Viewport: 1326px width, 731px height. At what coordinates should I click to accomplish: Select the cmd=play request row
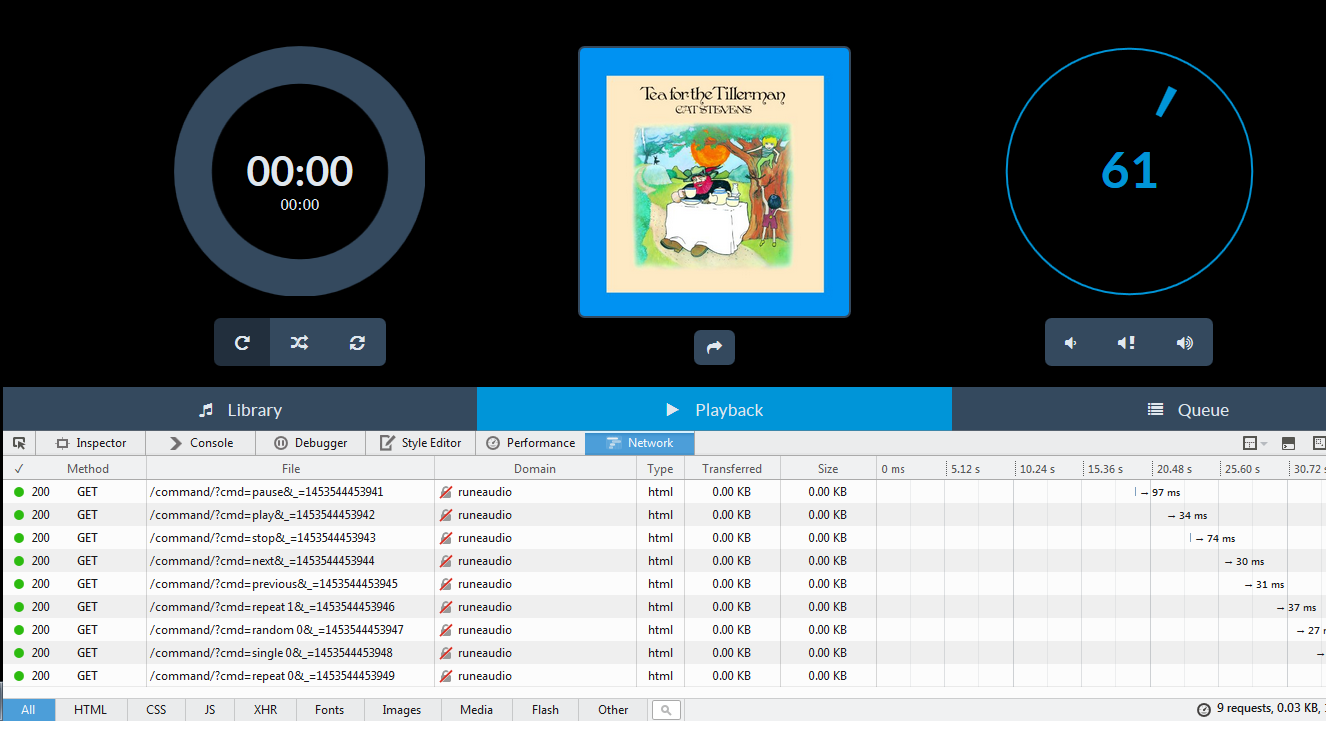[x=664, y=515]
